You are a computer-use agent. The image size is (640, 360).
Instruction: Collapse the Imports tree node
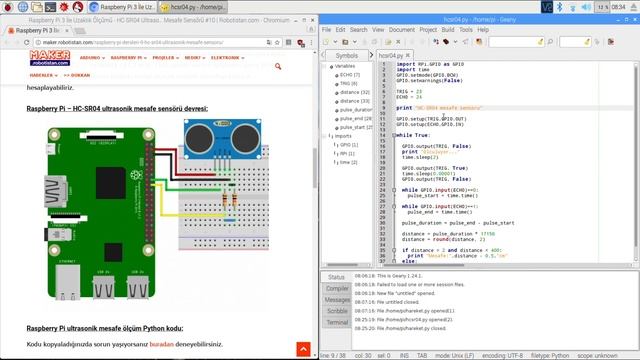point(324,136)
